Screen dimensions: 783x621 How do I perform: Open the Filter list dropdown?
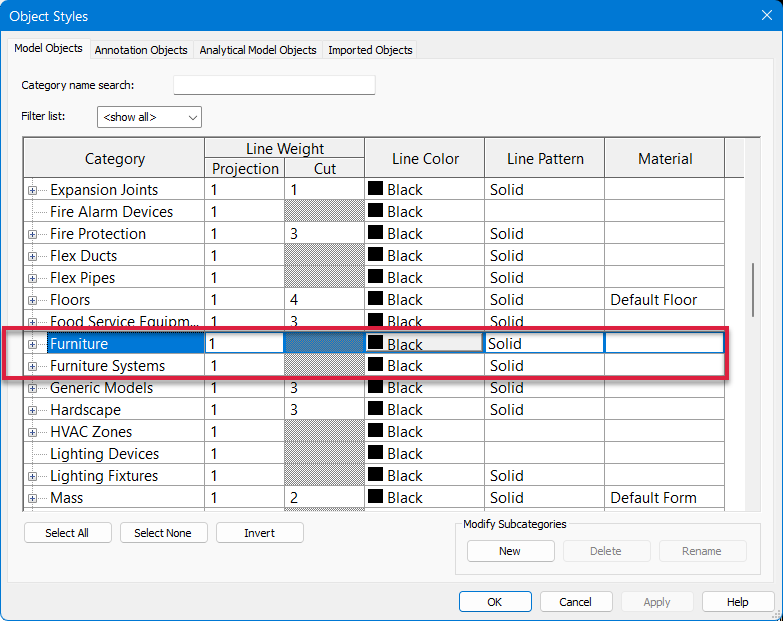(149, 117)
